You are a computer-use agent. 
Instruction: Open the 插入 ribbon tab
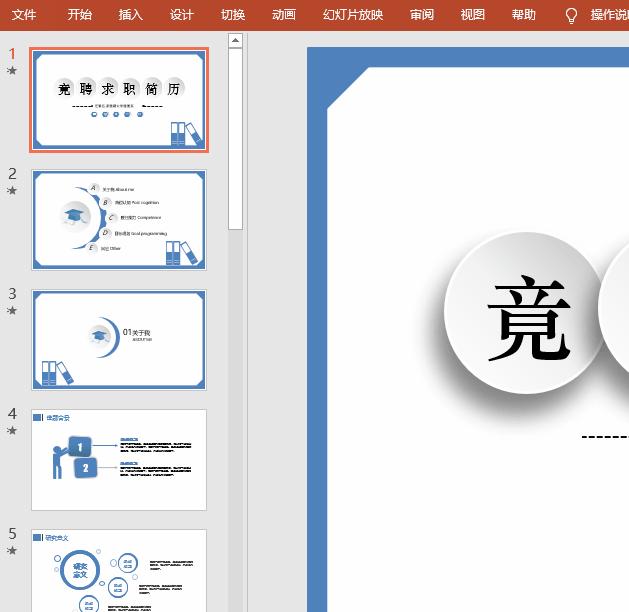[x=130, y=15]
